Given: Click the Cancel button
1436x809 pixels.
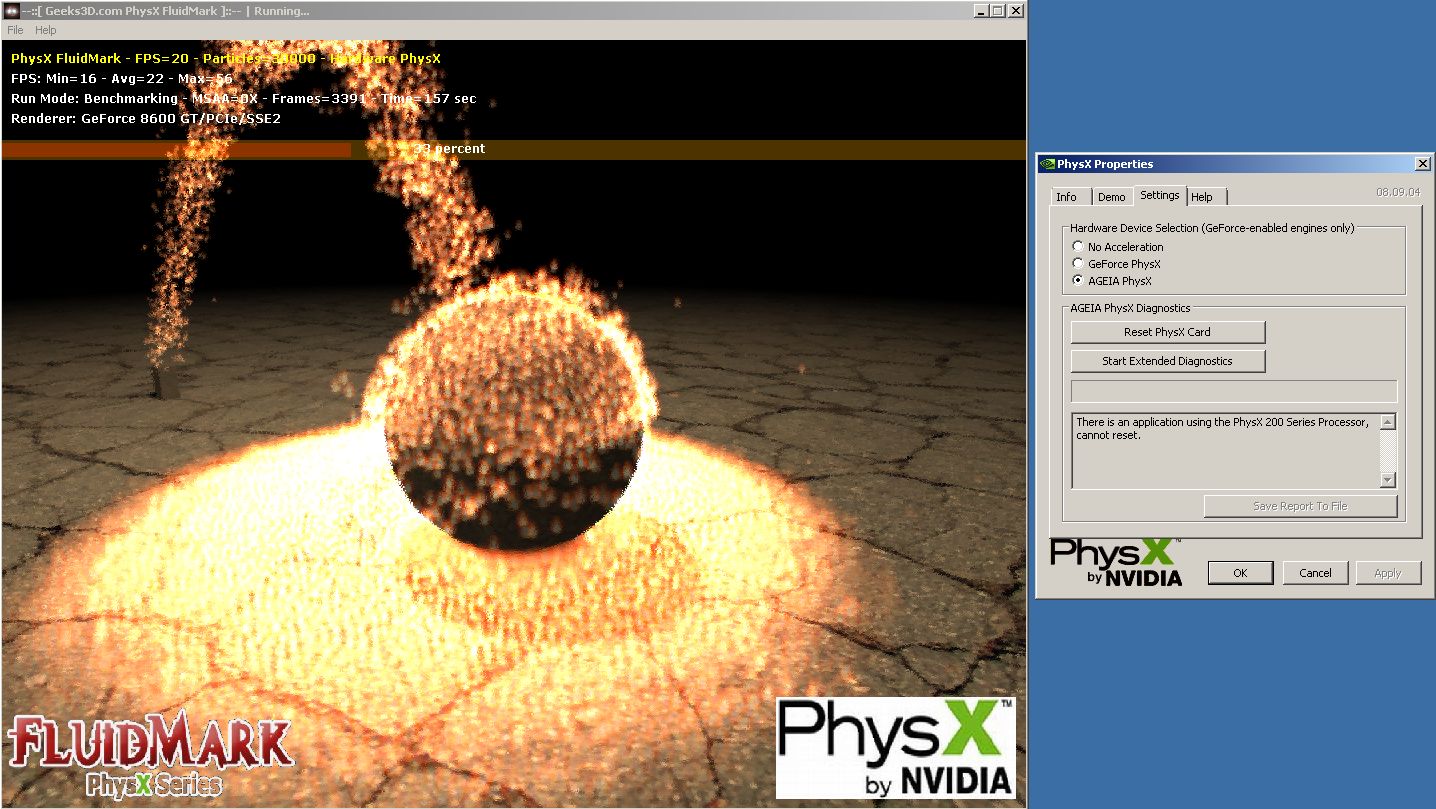Looking at the screenshot, I should point(1315,573).
